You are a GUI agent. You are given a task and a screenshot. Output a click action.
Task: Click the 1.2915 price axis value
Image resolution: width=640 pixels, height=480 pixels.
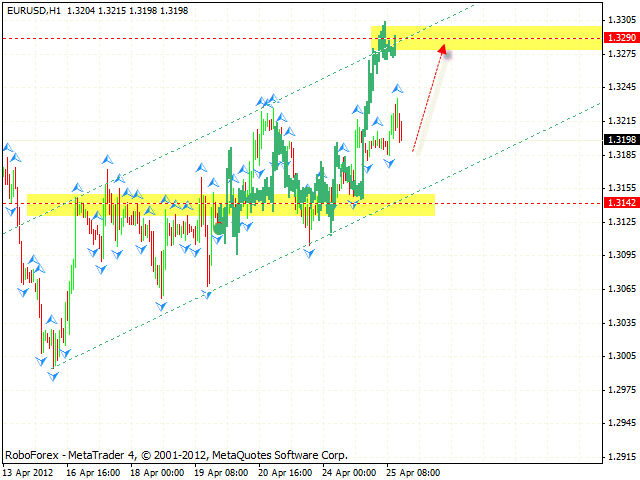coord(622,457)
